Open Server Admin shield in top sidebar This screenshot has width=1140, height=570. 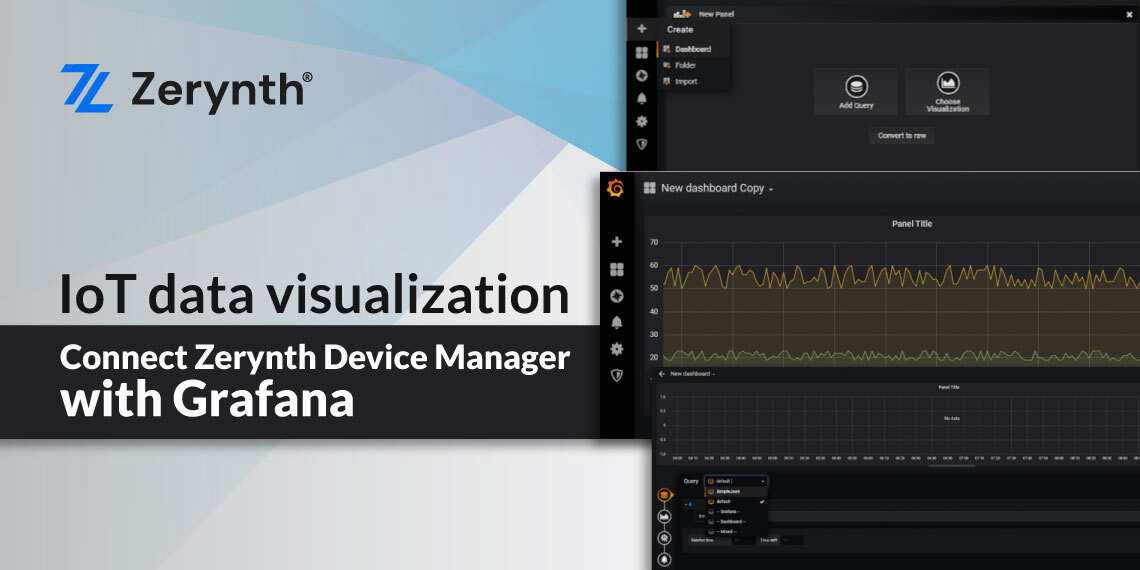pyautogui.click(x=641, y=144)
